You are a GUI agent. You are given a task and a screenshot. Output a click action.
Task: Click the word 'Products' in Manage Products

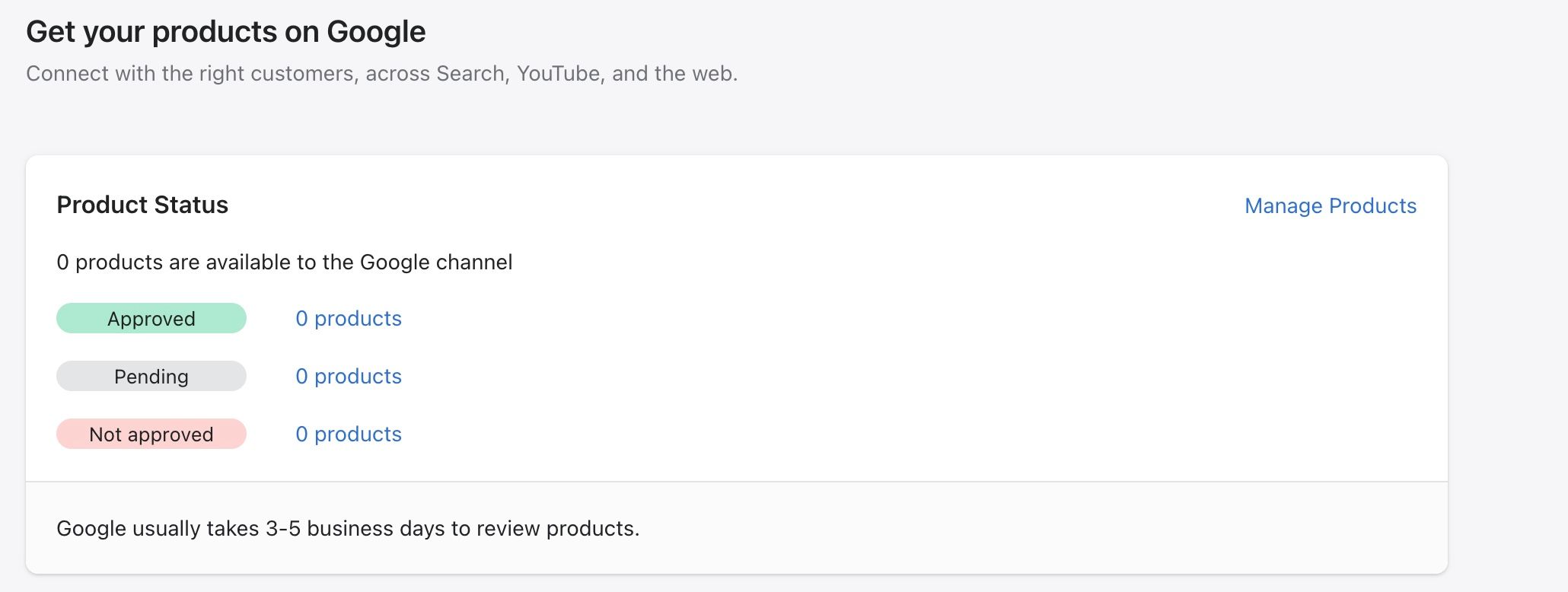(x=1372, y=205)
